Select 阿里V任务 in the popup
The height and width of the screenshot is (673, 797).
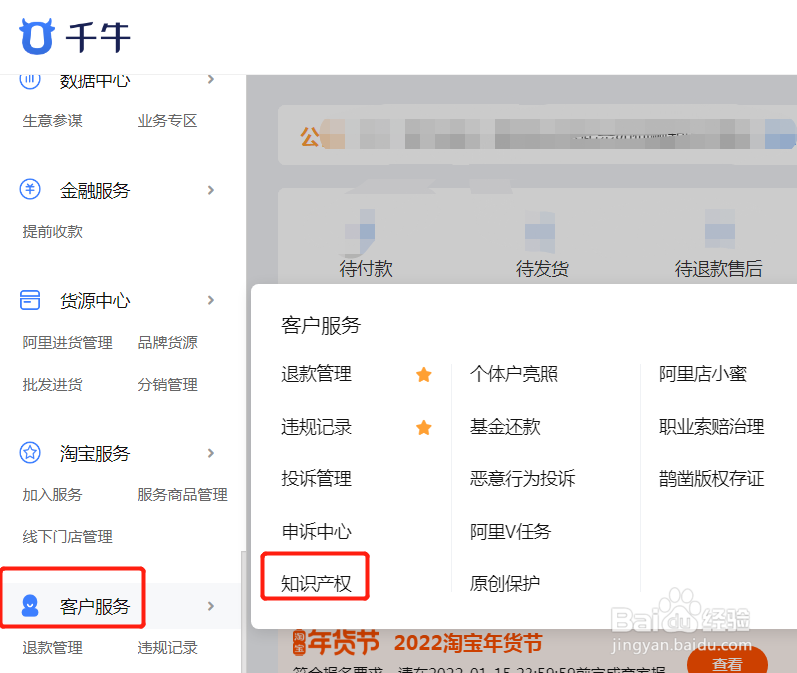pyautogui.click(x=510, y=532)
